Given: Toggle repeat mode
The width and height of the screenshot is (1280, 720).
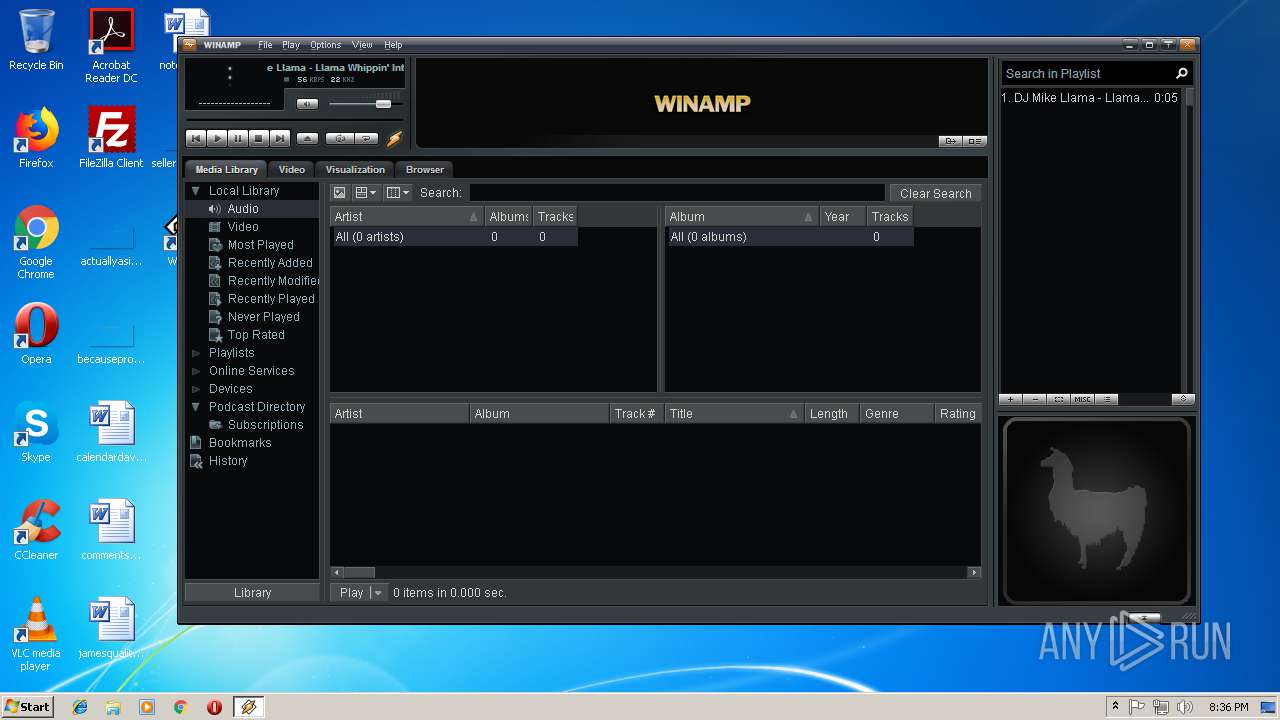Looking at the screenshot, I should [x=367, y=139].
